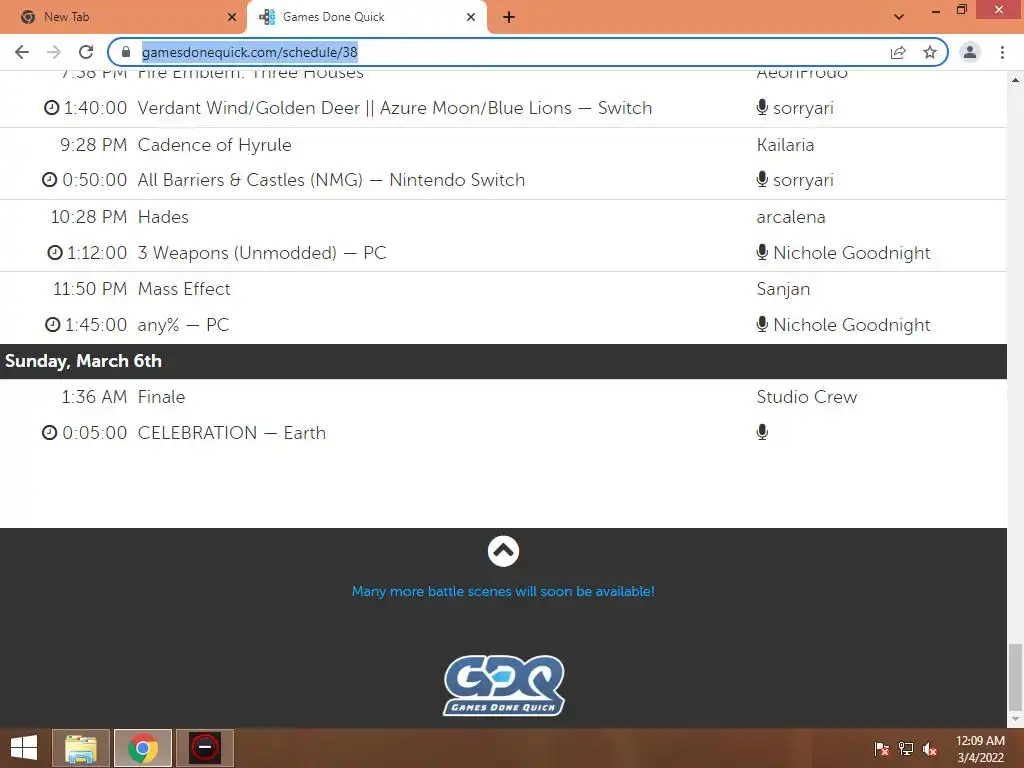Click '3 Weapons (Unmodded) — PC' text

262,253
